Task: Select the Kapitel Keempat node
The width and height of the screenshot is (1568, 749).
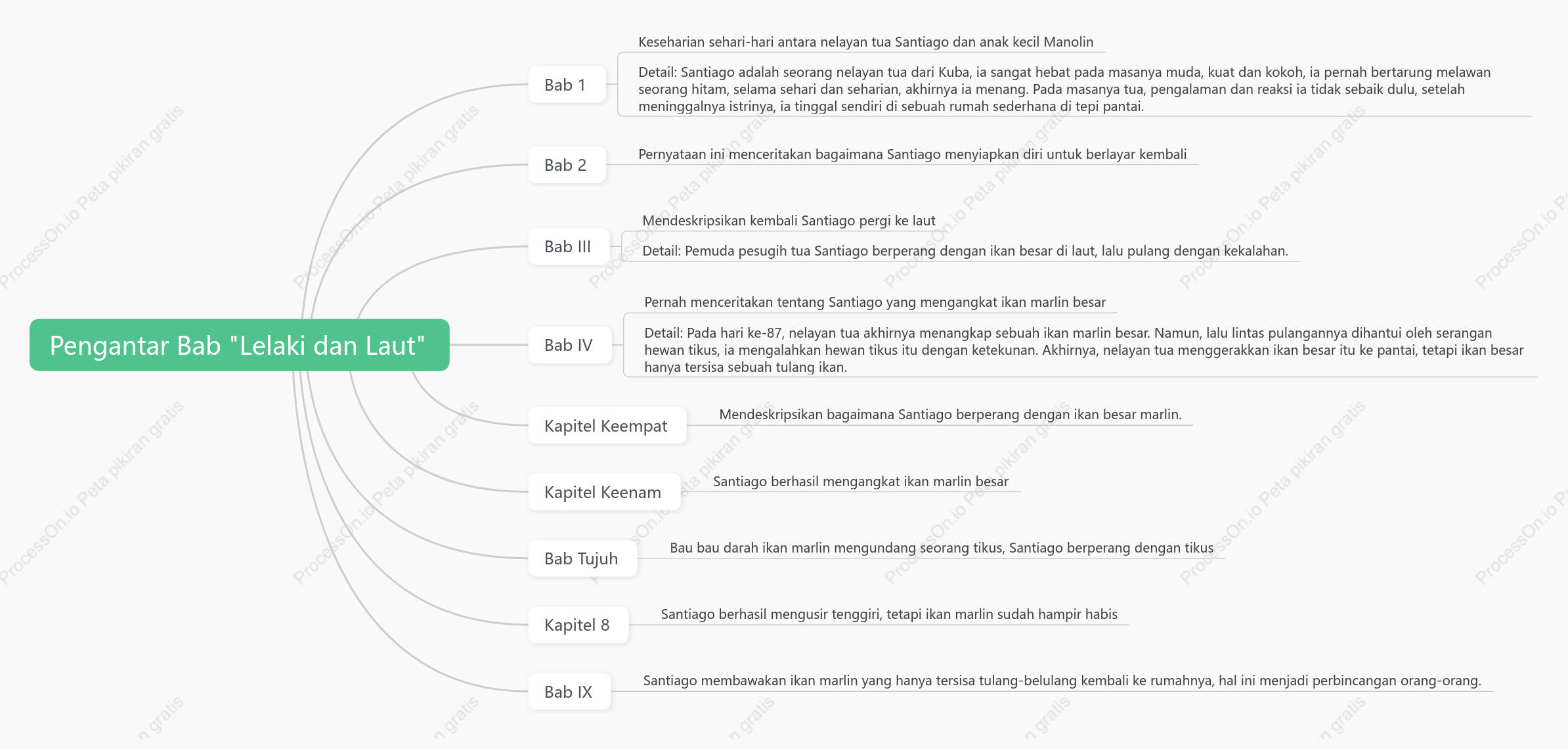Action: pos(607,426)
